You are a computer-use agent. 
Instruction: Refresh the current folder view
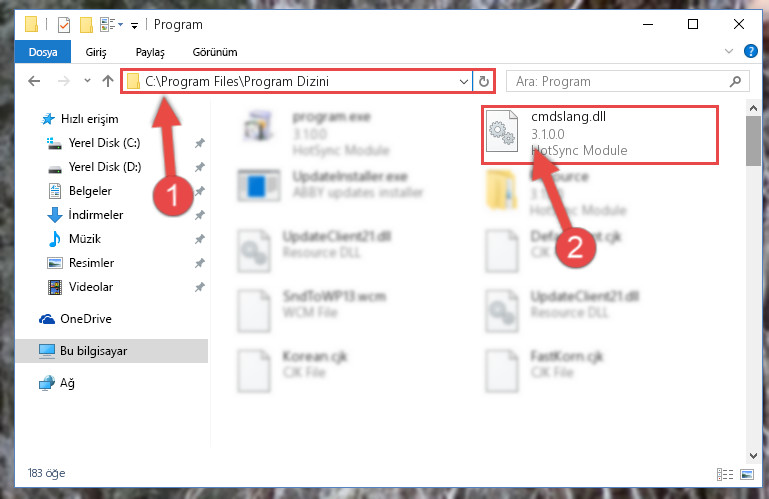click(x=484, y=81)
